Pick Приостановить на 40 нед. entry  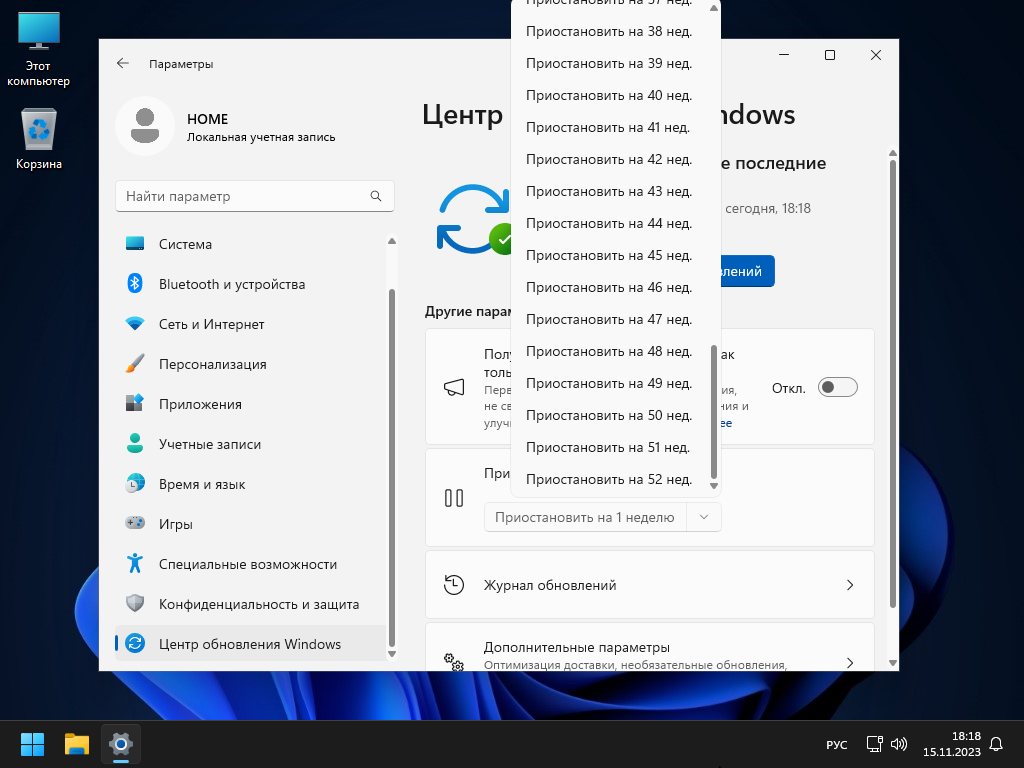coord(608,95)
